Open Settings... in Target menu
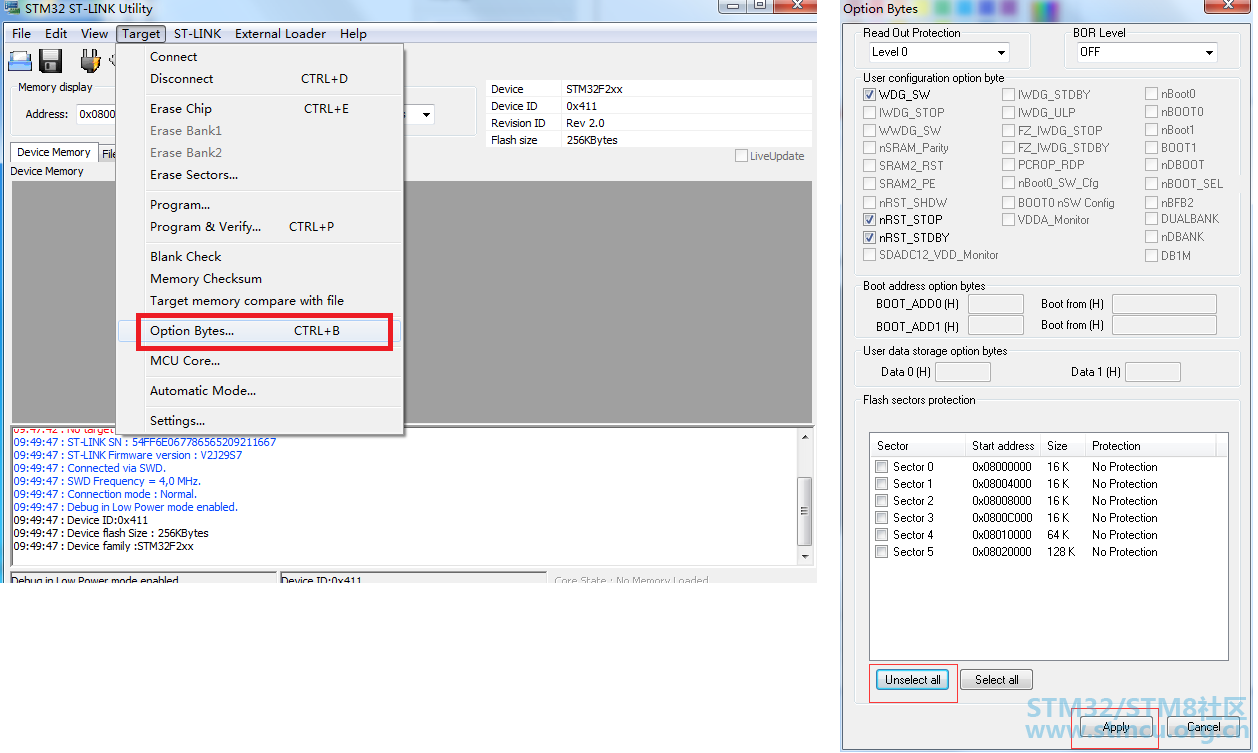 [260, 421]
